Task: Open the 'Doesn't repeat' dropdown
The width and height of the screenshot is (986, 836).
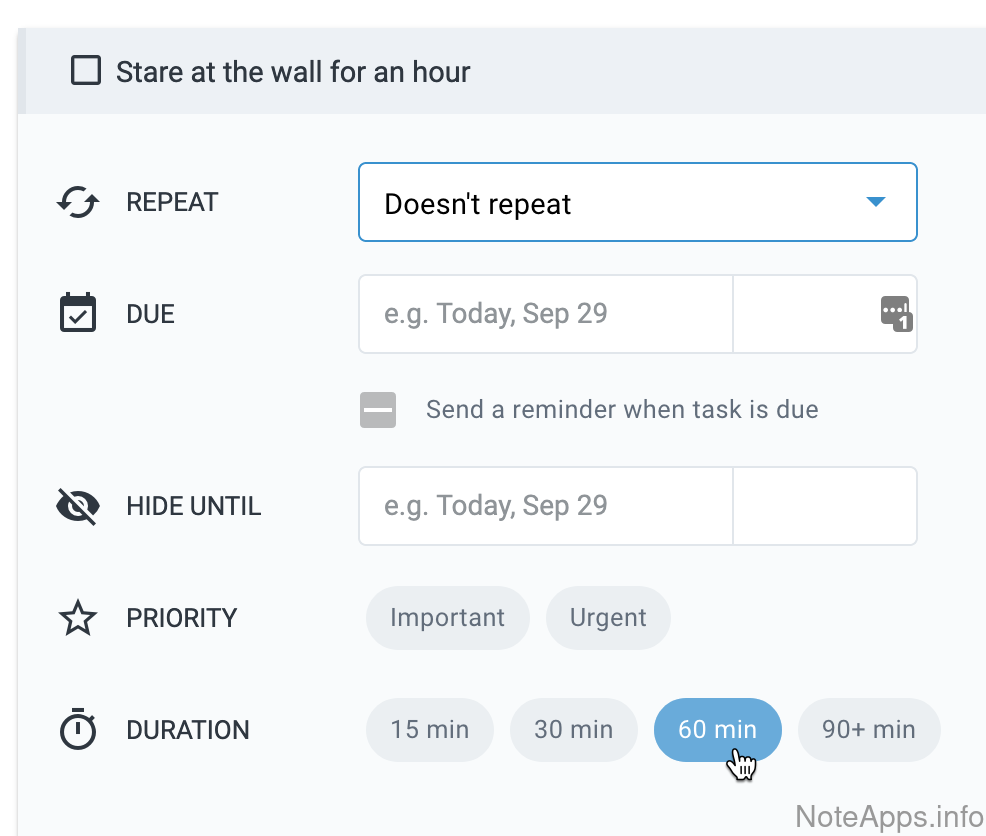Action: tap(637, 203)
